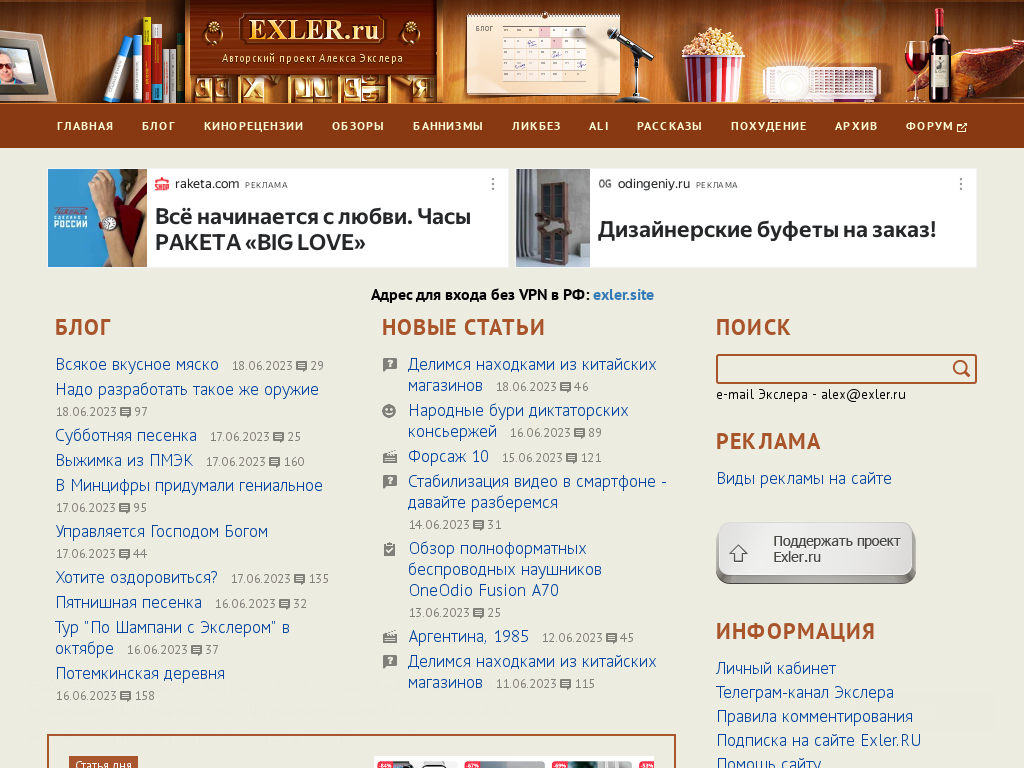Viewport: 1024px width, 768px height.
Task: Click the book stack in header
Action: tap(146, 61)
